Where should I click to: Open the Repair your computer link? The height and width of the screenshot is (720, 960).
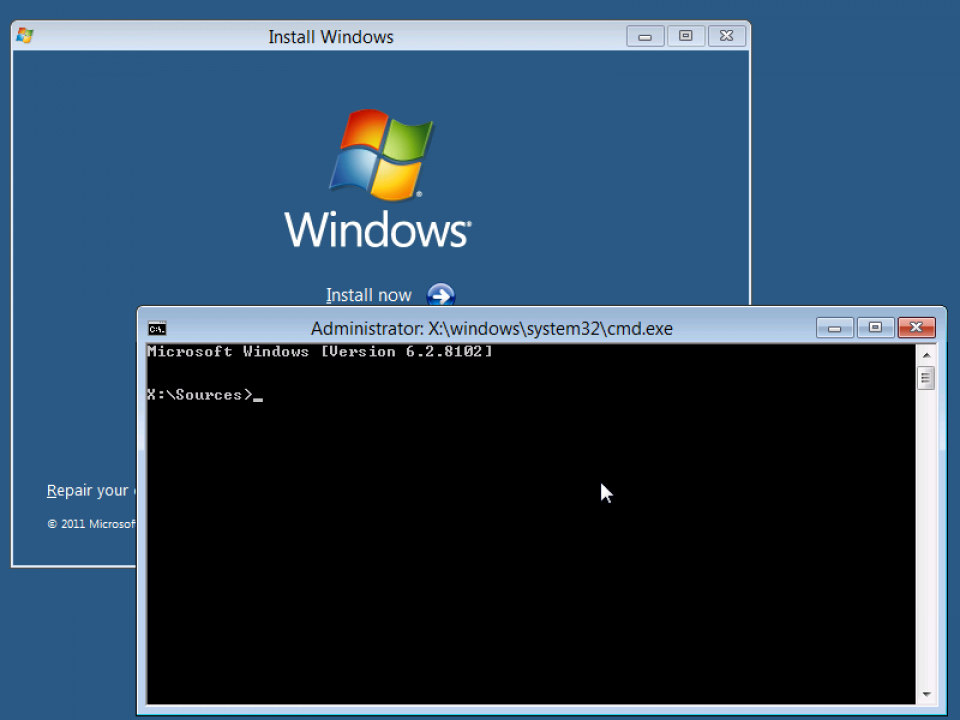[91, 490]
